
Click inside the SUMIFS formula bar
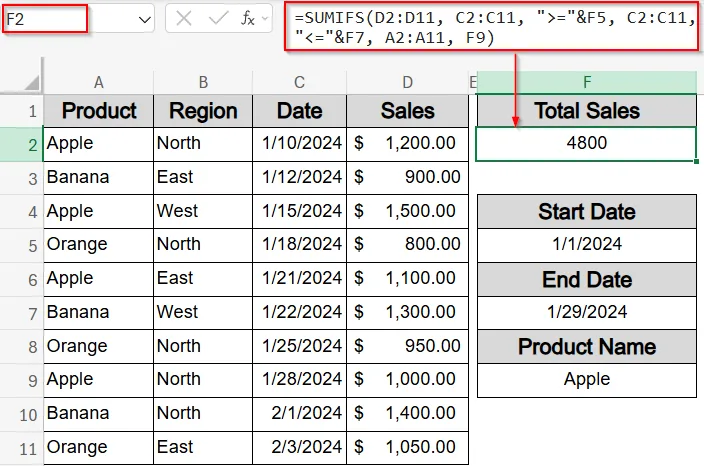(x=493, y=27)
